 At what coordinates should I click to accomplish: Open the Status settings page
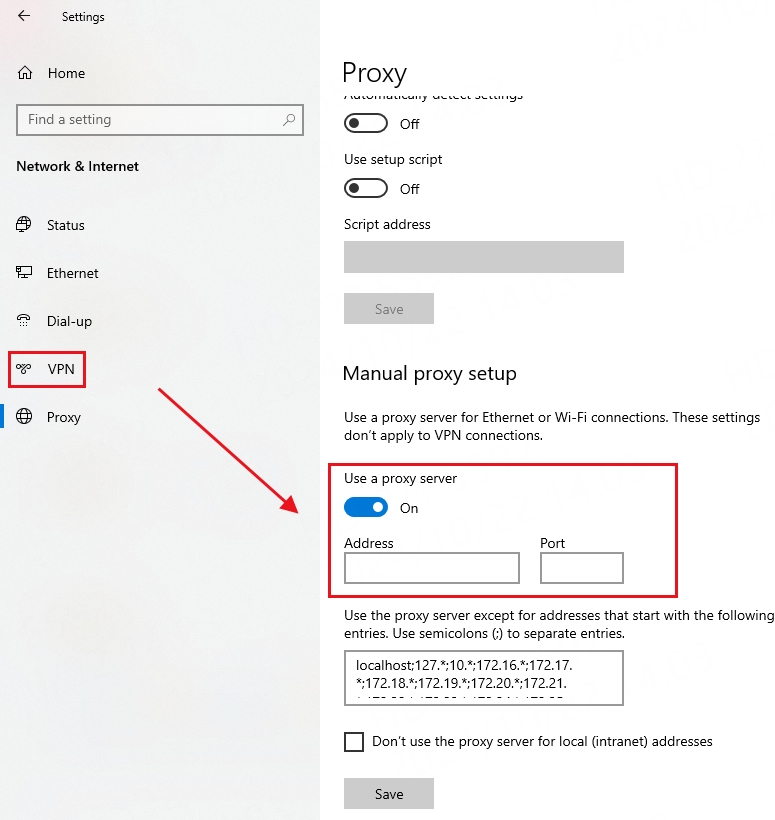66,225
